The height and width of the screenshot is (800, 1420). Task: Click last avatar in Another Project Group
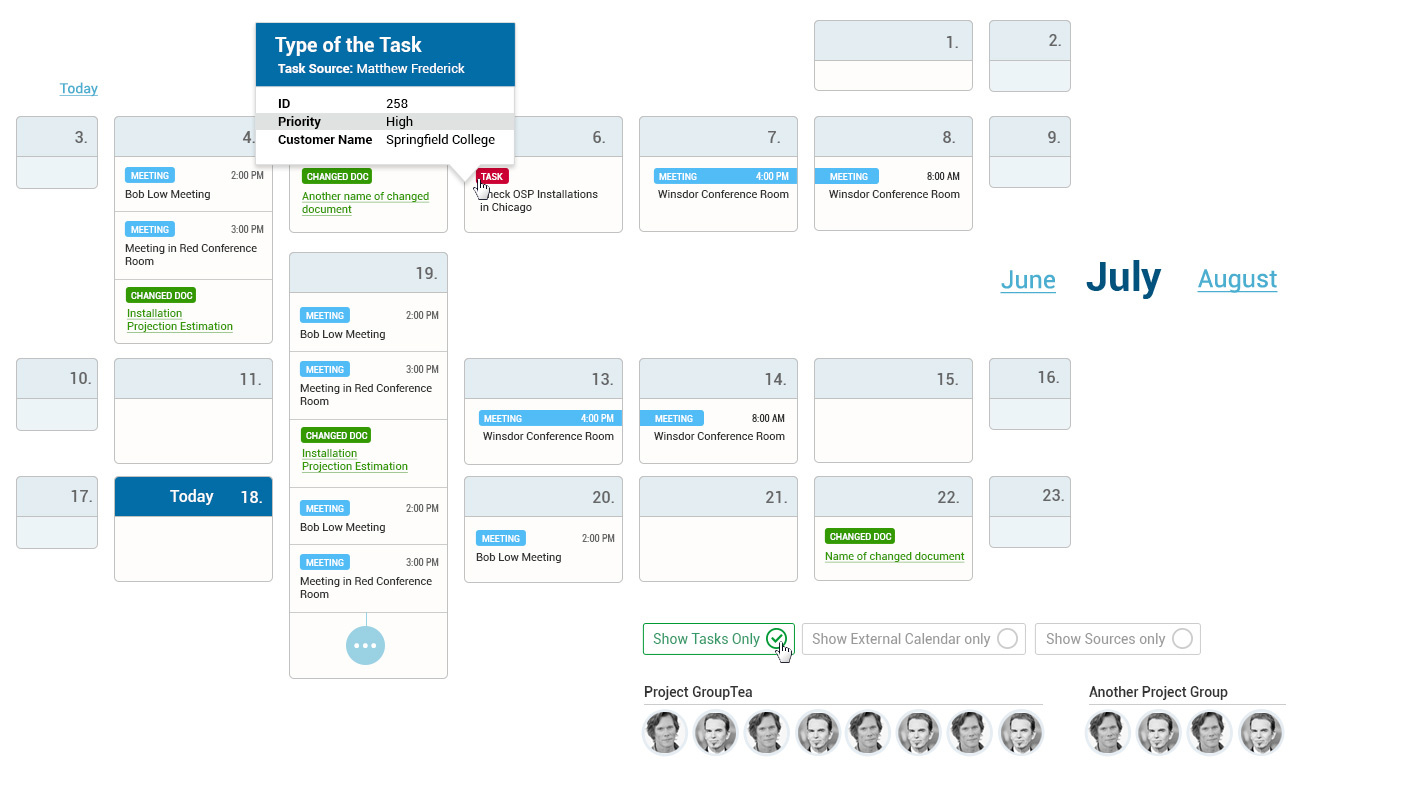pyautogui.click(x=1261, y=733)
